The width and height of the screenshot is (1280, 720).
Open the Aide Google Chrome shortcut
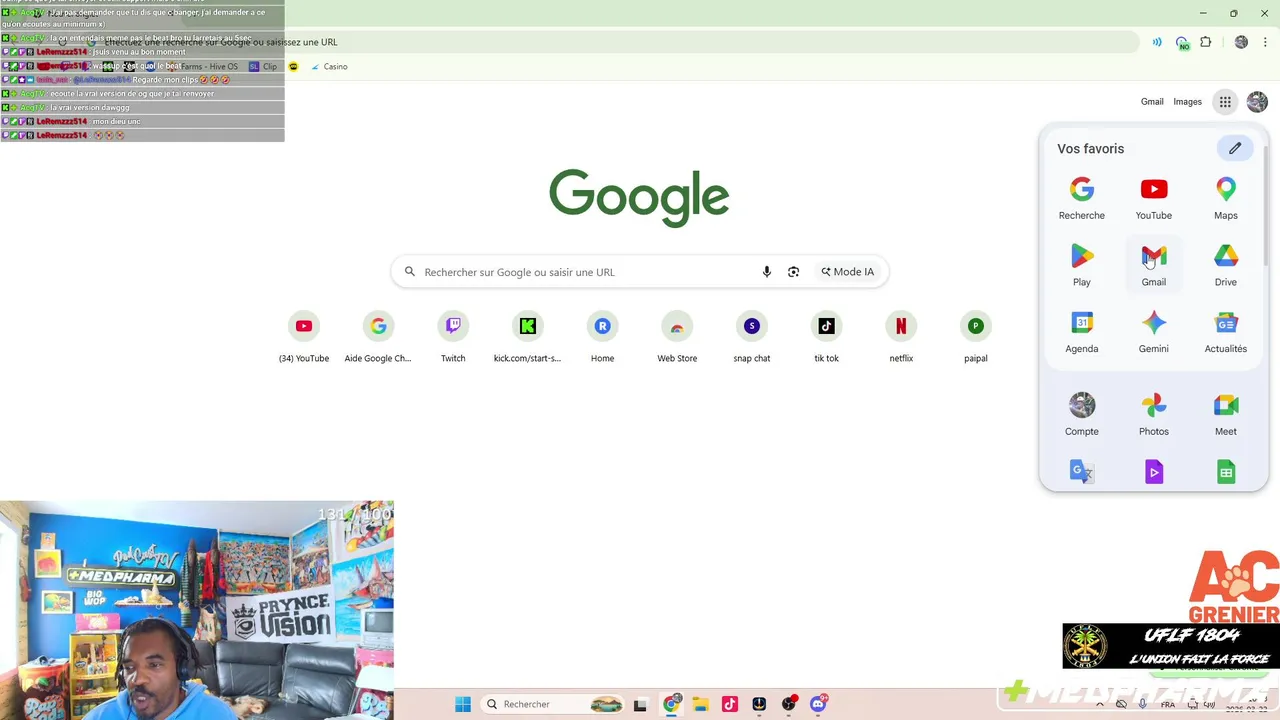[x=378, y=337]
